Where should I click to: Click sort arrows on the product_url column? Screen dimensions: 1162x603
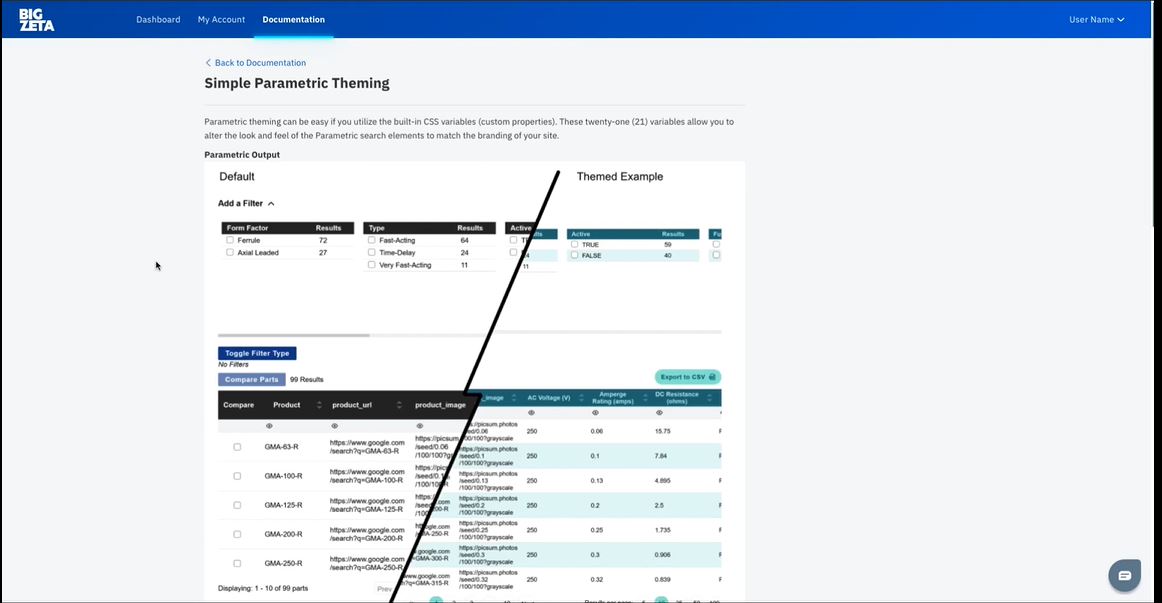click(x=399, y=405)
